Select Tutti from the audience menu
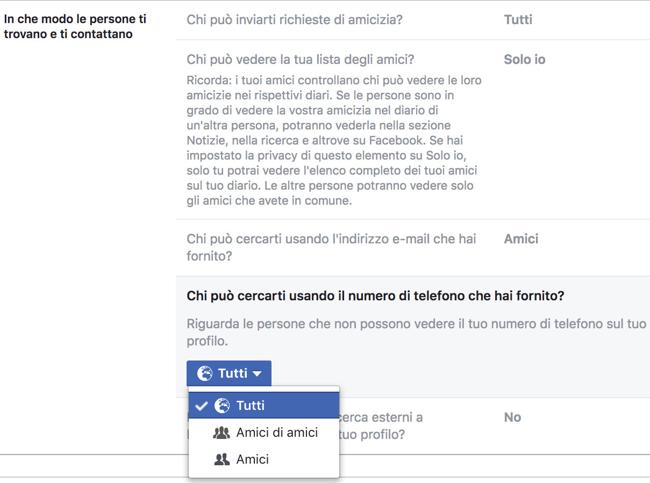The image size is (650, 483). (250, 405)
